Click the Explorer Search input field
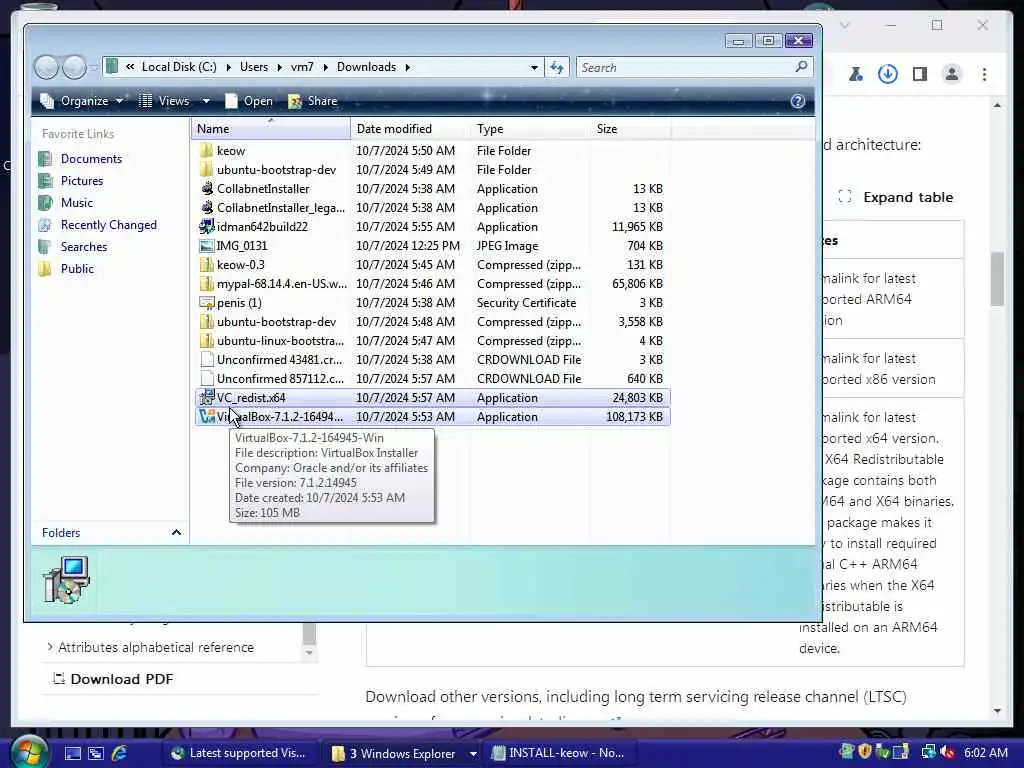The height and width of the screenshot is (768, 1024). 686,67
